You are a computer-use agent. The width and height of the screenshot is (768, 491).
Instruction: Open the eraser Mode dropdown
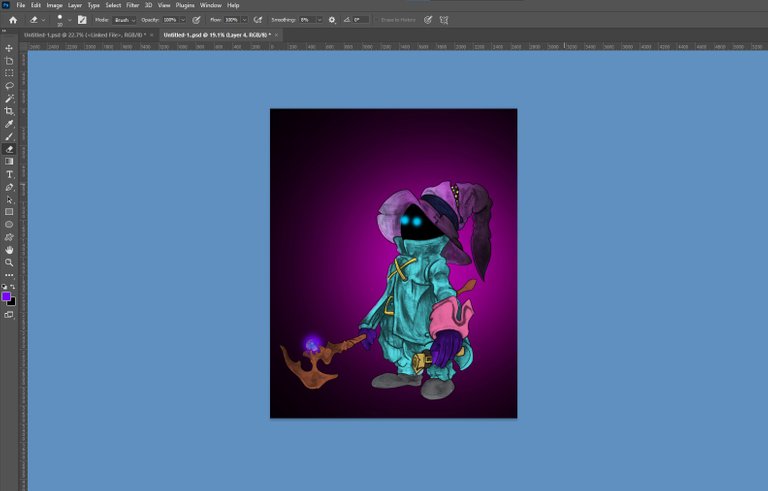124,20
